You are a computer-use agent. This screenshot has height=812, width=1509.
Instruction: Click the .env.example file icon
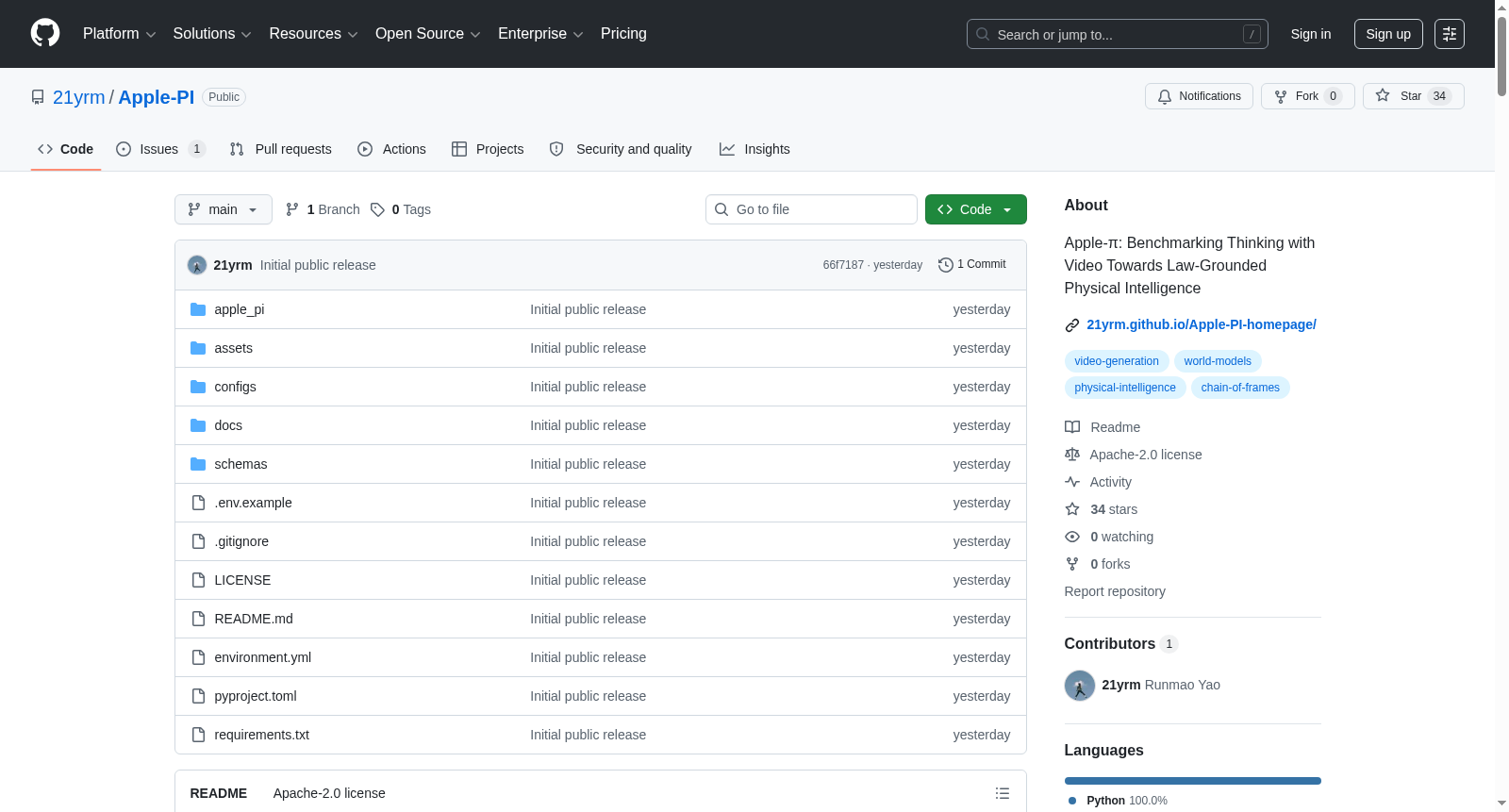[x=198, y=503]
